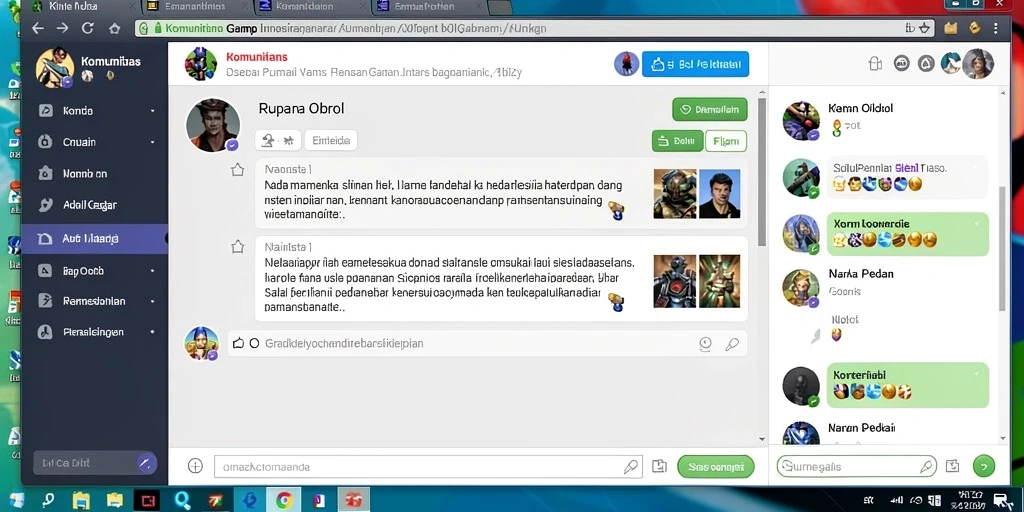Viewport: 1024px width, 512px height.
Task: Open Chrome icon on taskbar
Action: 283,500
